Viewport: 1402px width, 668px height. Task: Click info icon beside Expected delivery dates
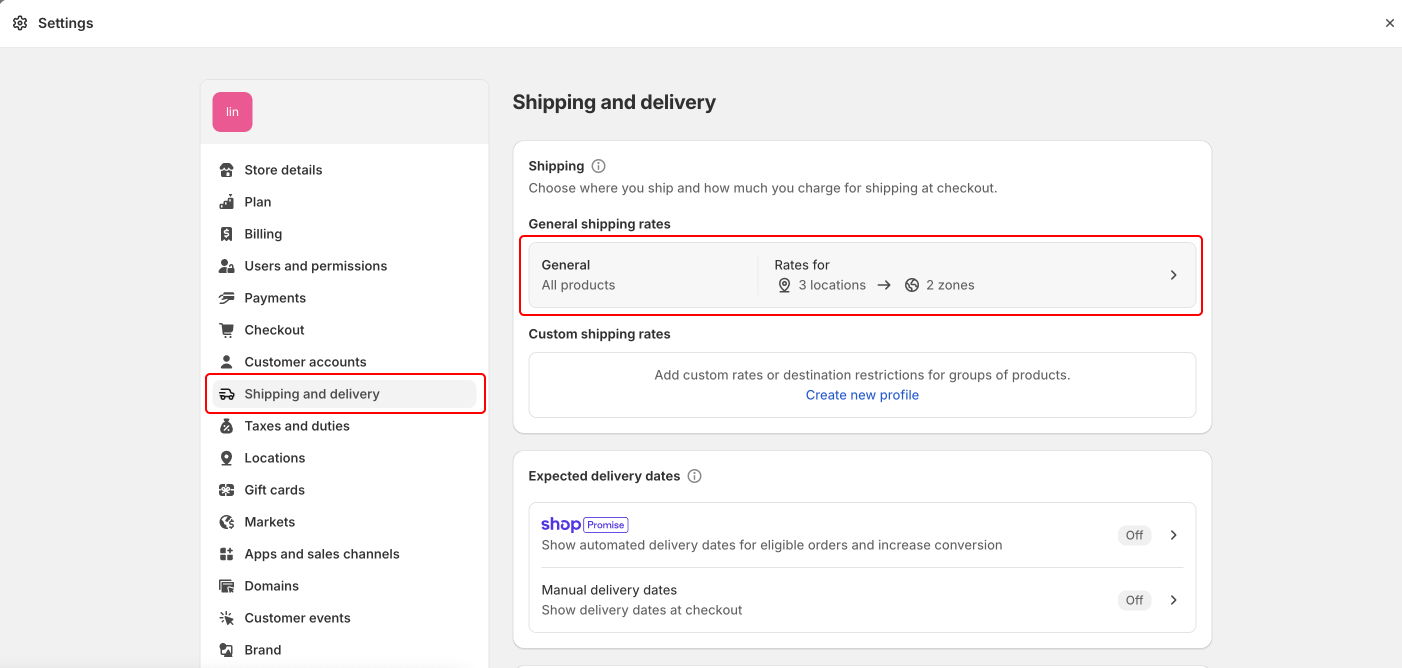pyautogui.click(x=694, y=476)
